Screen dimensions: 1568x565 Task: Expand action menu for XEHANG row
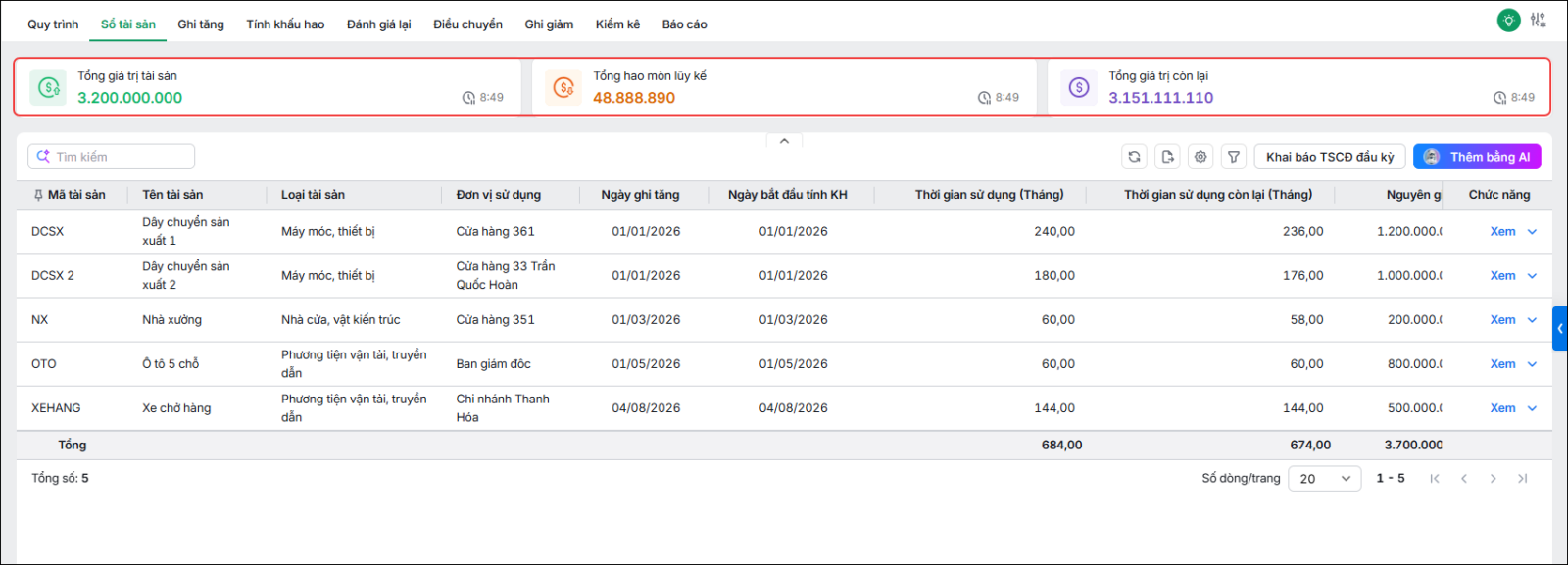click(x=1532, y=408)
